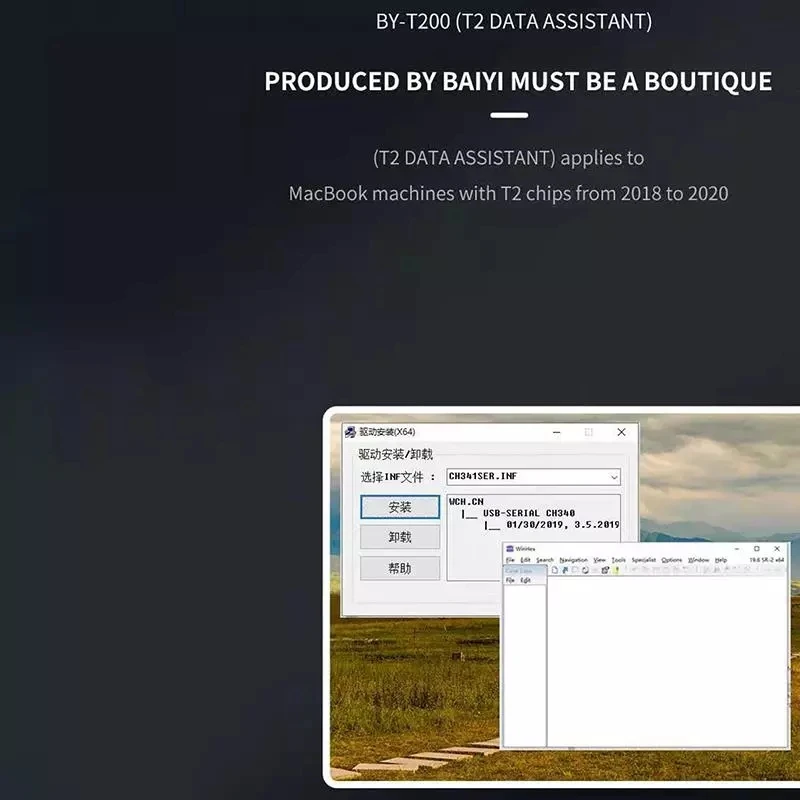Open the Options menu in WinHex

pyautogui.click(x=671, y=560)
